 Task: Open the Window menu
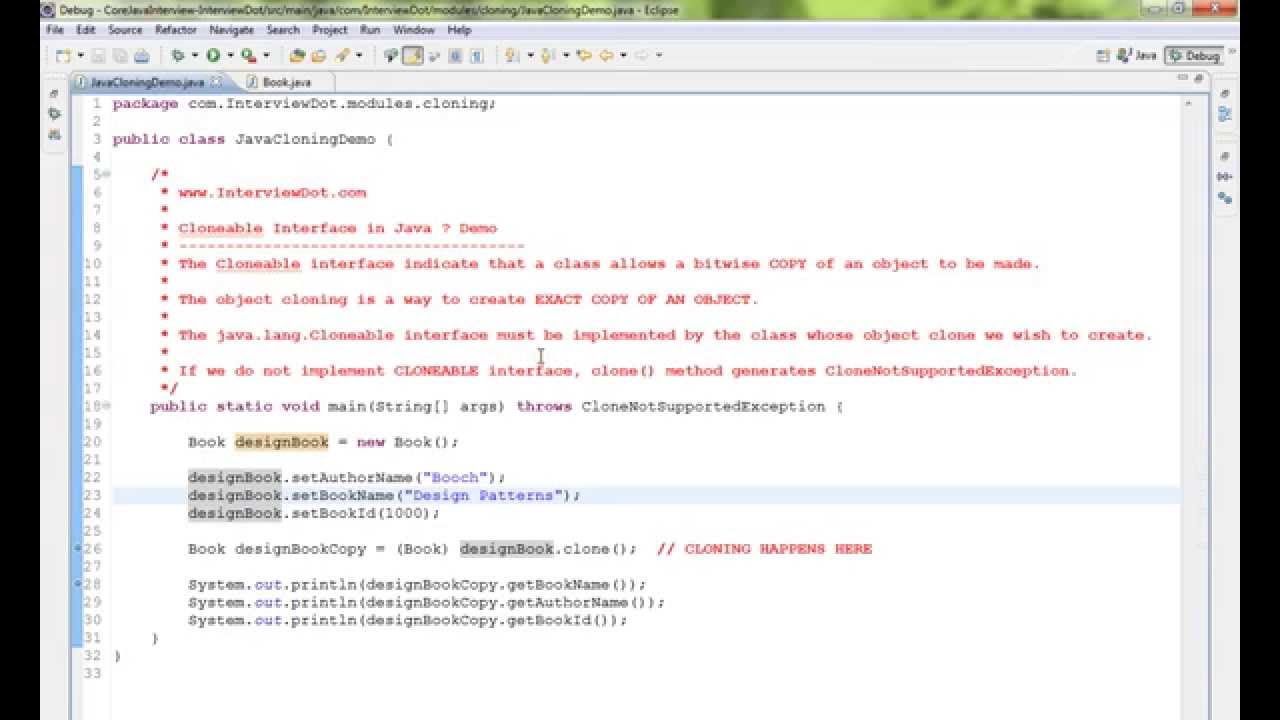pyautogui.click(x=414, y=30)
